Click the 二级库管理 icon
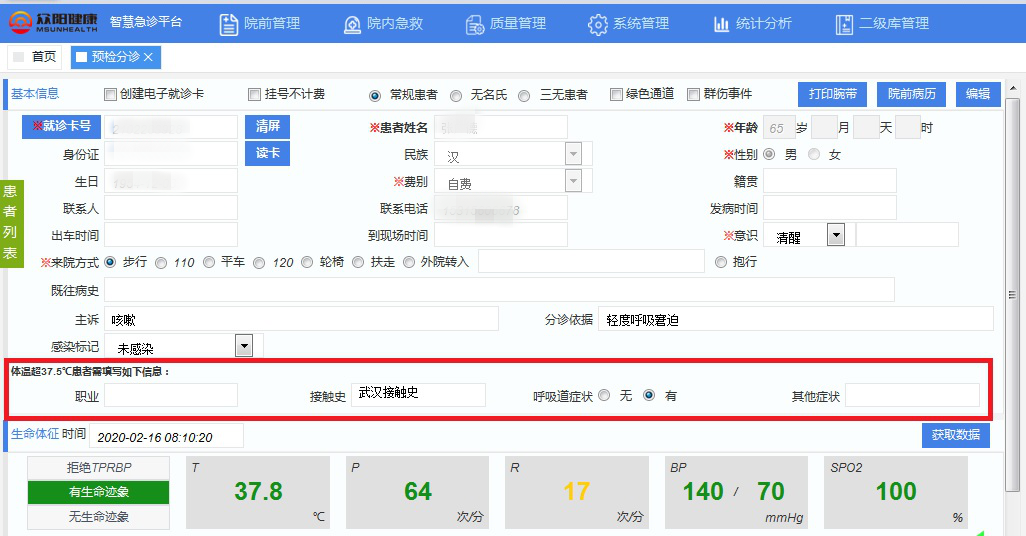1026x536 pixels. pos(844,25)
